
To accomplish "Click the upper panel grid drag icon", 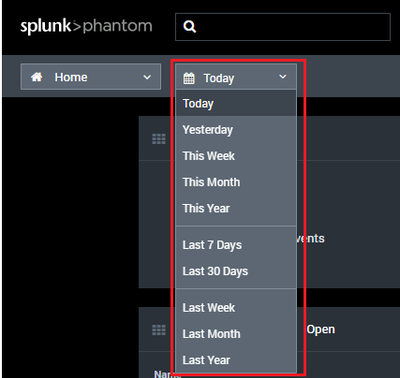I will [159, 139].
